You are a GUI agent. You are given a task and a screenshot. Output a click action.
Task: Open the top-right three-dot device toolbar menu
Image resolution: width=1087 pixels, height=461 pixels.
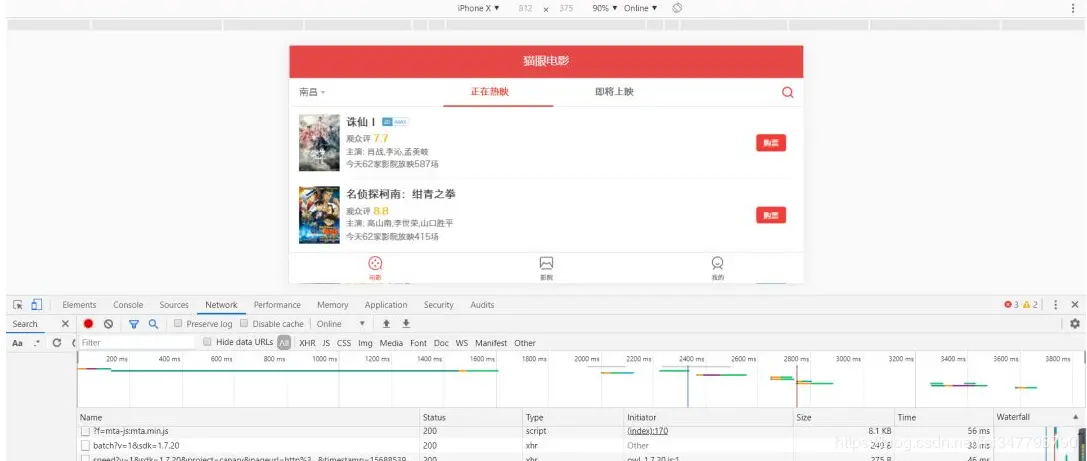point(1074,8)
